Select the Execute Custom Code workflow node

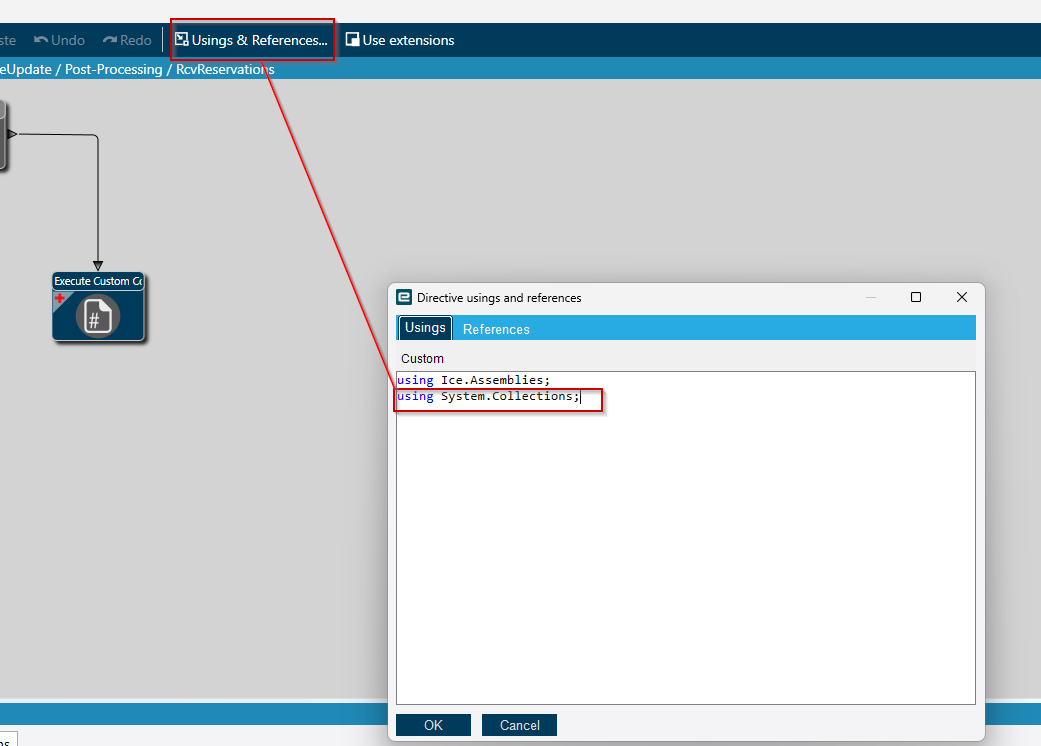(98, 307)
